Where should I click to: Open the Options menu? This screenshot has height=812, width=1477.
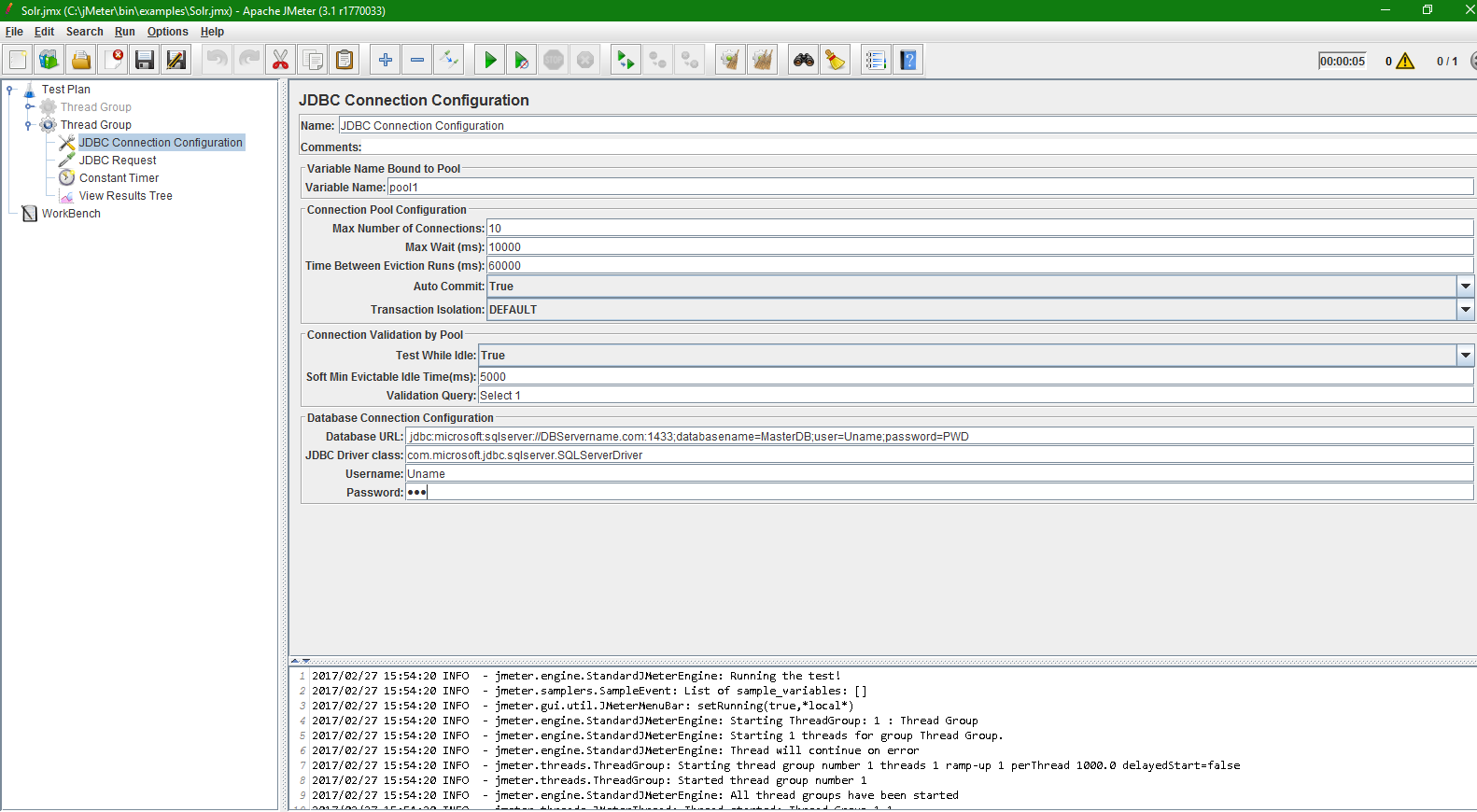click(x=168, y=32)
